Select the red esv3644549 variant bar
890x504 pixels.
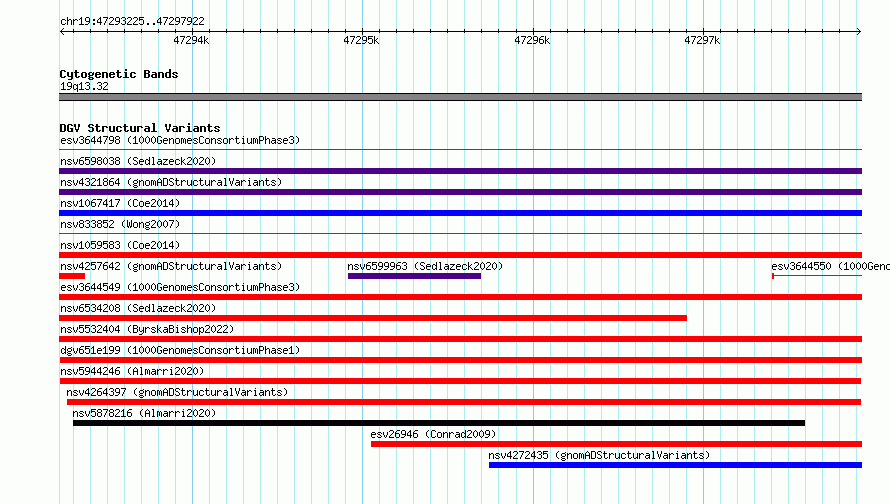click(x=460, y=297)
